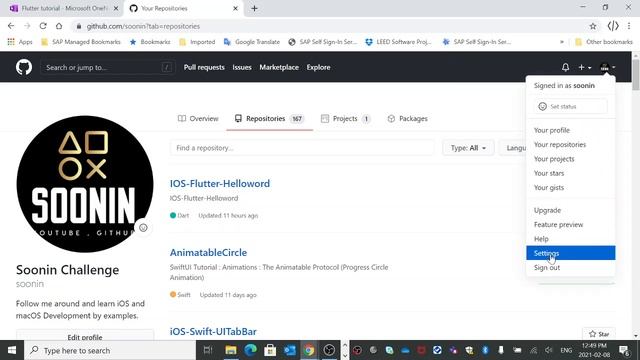Star the iOS-Swift-UITabBar repository
640x360 pixels.
pos(599,334)
